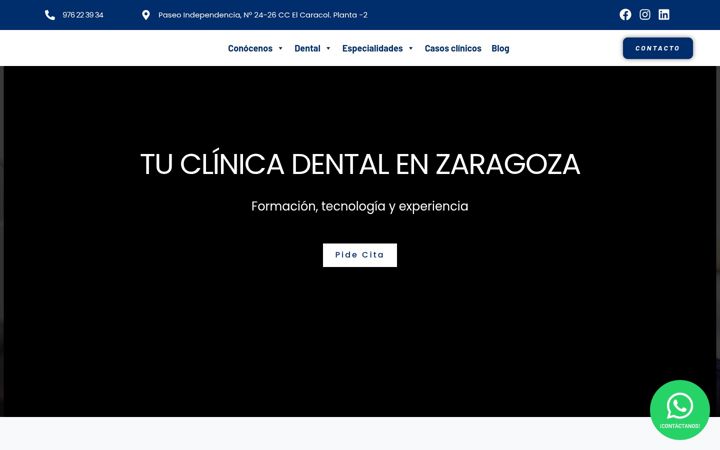Expand the Conócenos dropdown arrow
The width and height of the screenshot is (720, 450).
pos(281,48)
